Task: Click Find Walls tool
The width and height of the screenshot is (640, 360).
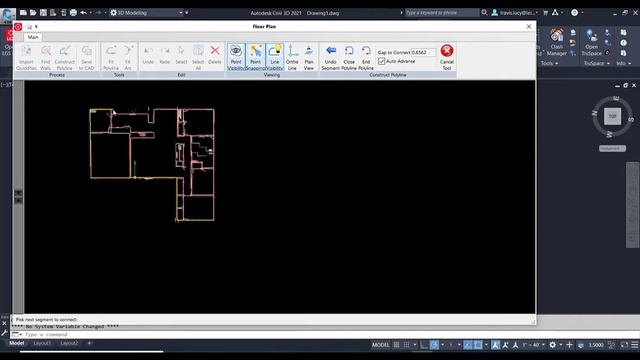Action: (x=46, y=57)
